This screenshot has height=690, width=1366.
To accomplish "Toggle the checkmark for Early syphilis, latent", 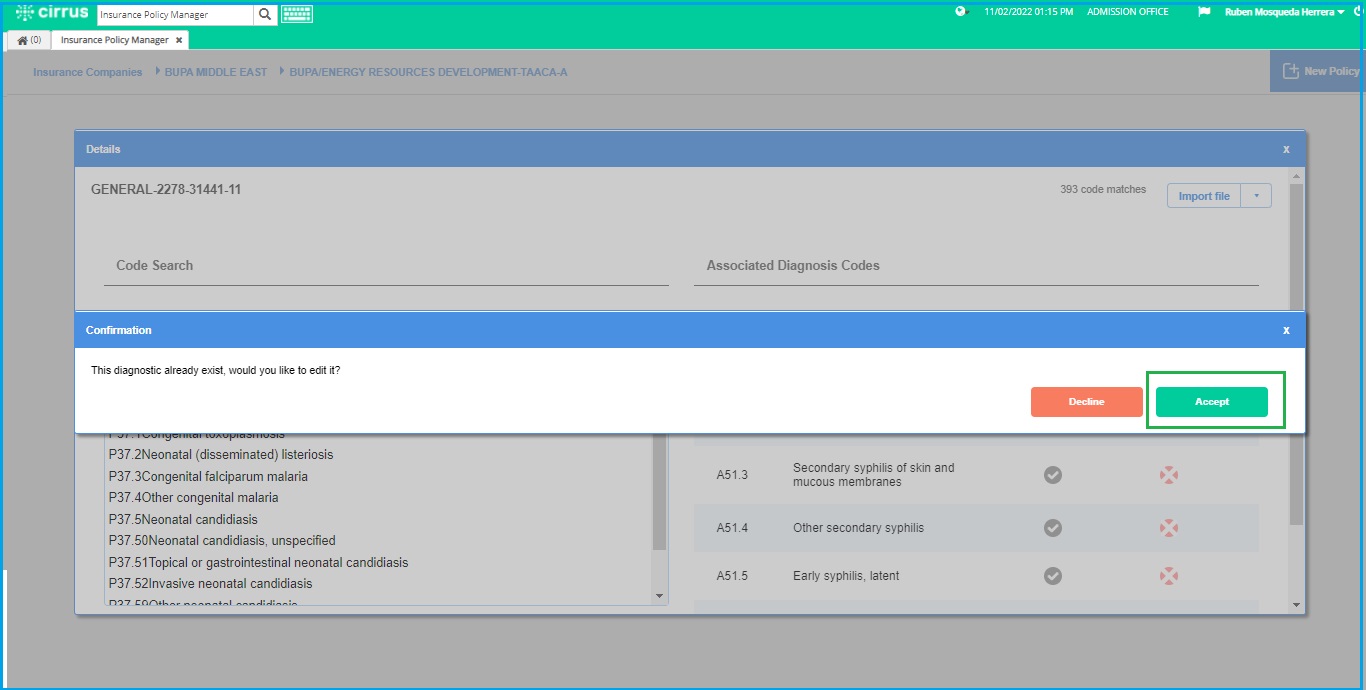I will pos(1053,576).
